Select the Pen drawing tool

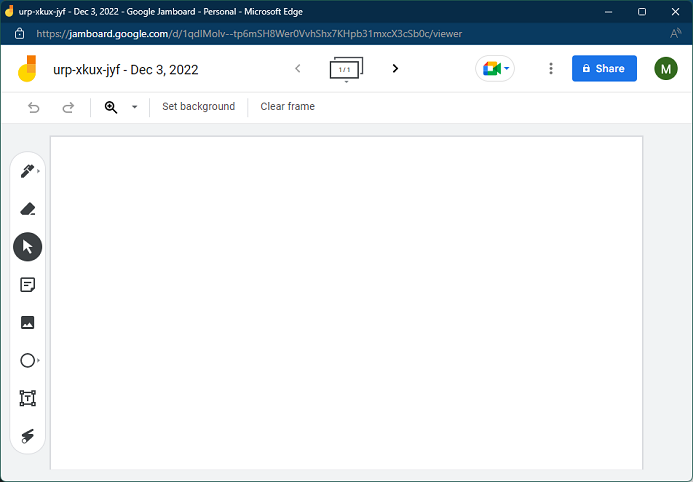tap(27, 171)
